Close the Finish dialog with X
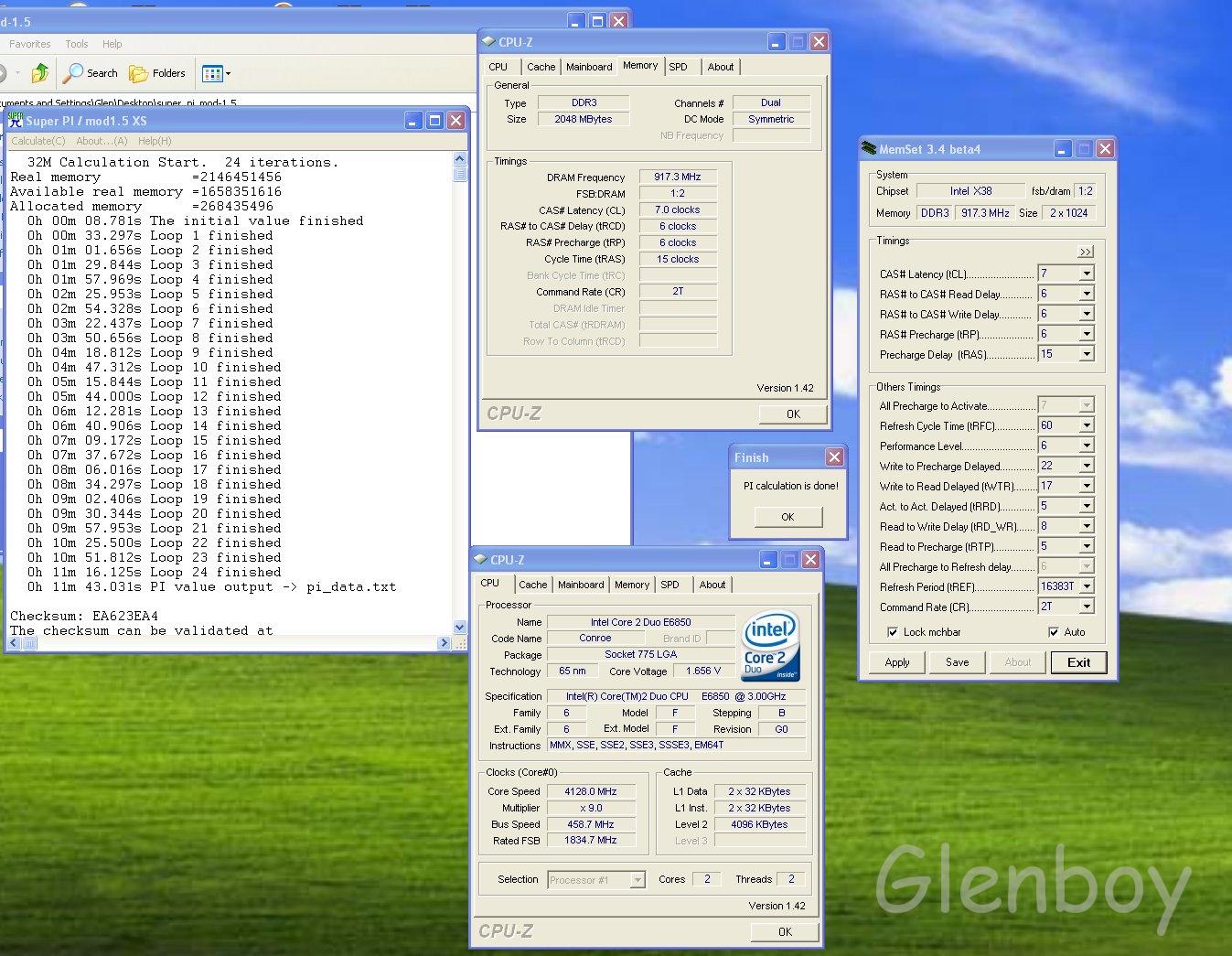Viewport: 1232px width, 956px height. click(x=834, y=457)
